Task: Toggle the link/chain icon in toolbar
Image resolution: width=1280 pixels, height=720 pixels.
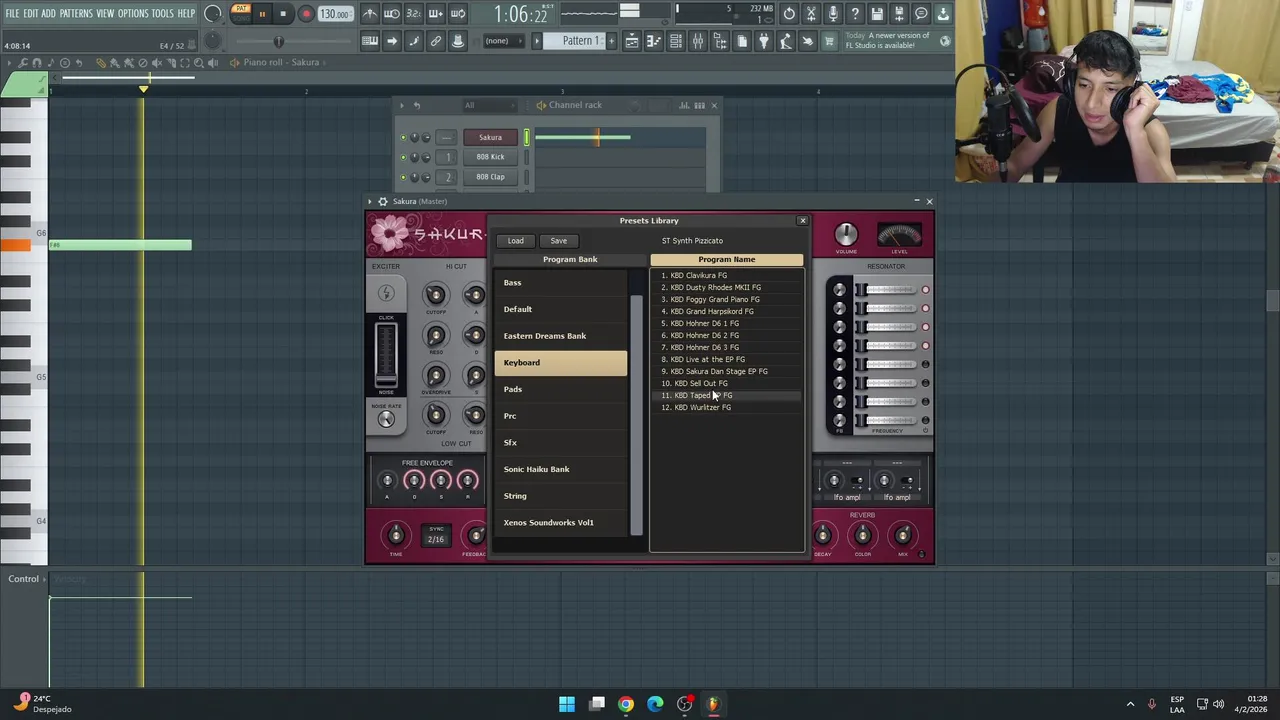Action: pos(436,41)
